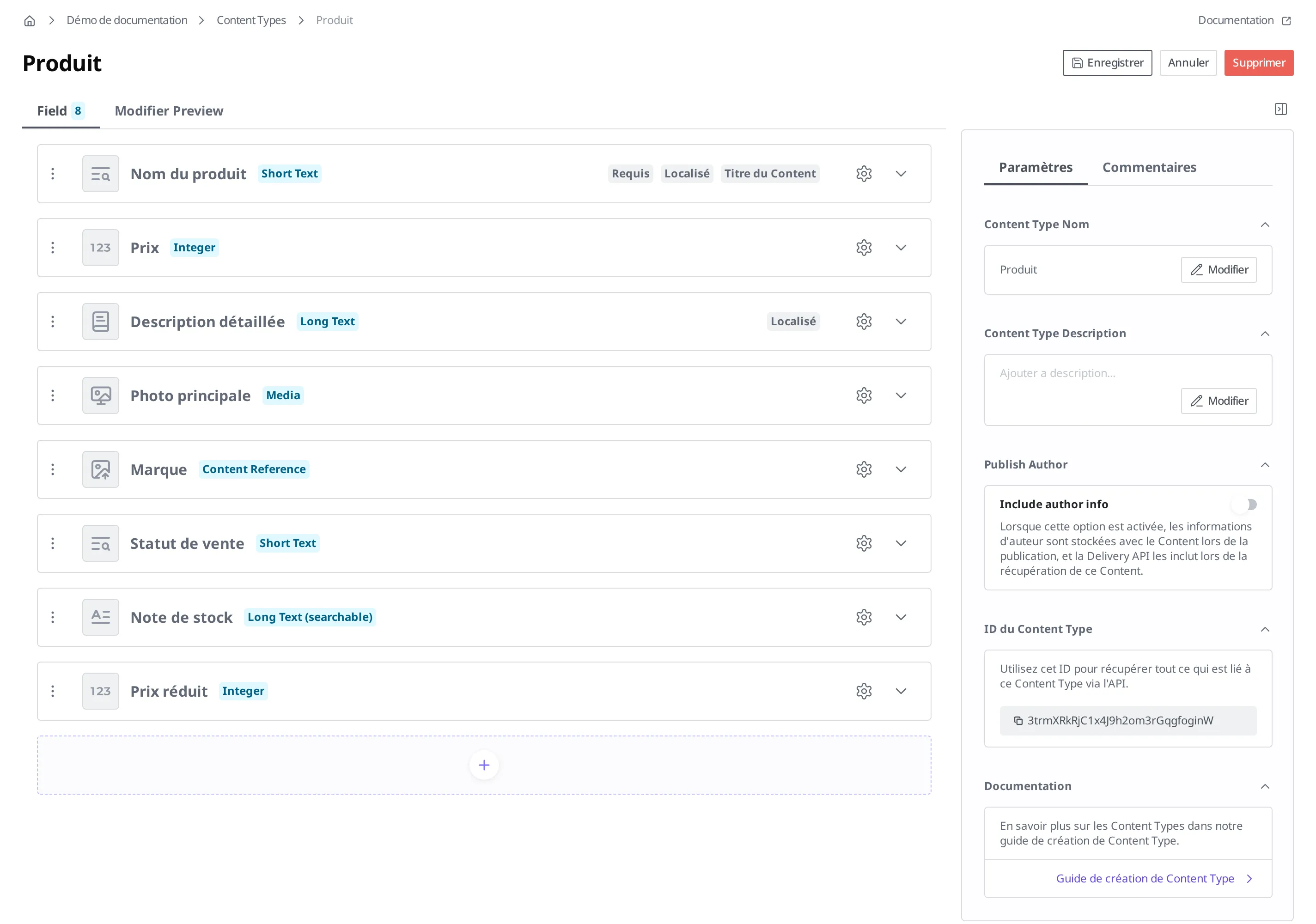Expand the Description détaillée field row
The image size is (1316, 924).
pos(901,322)
